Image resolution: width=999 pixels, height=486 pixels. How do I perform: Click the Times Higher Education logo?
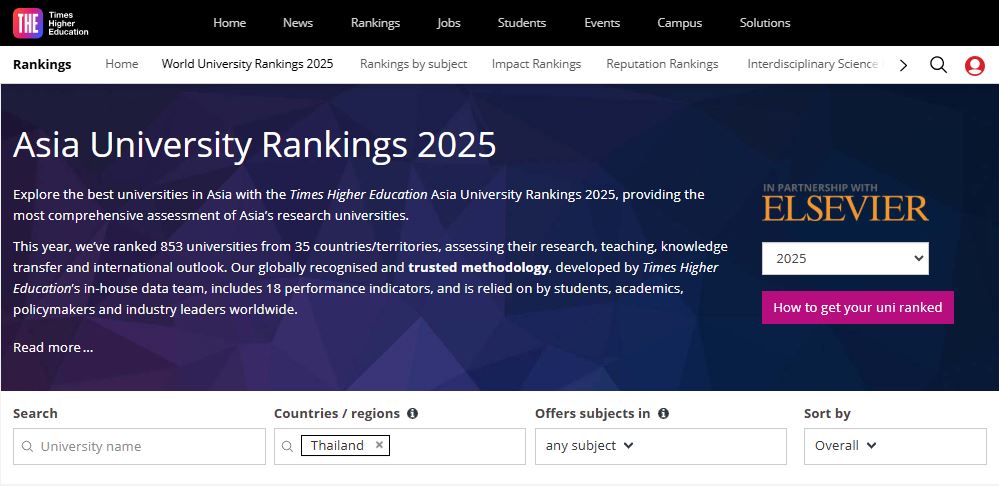coord(51,23)
